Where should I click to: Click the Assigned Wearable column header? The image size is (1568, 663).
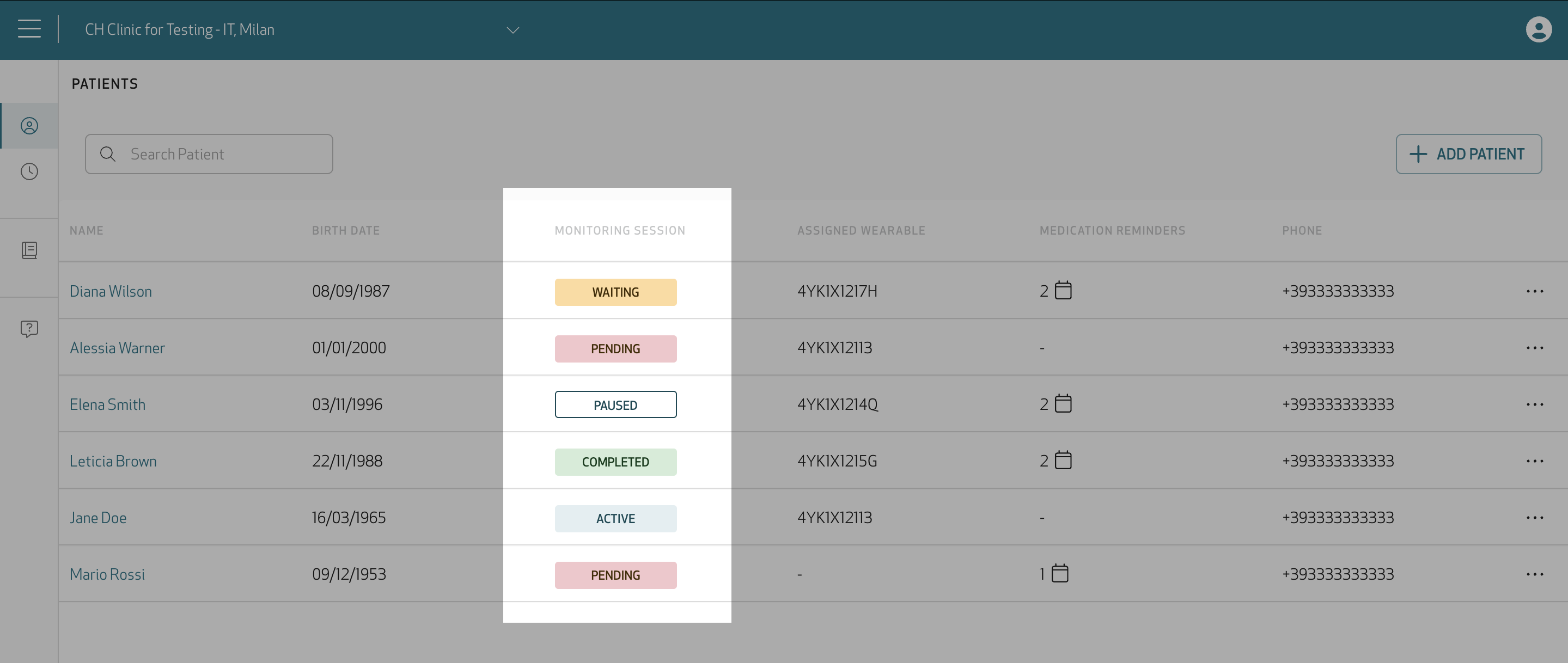coord(861,230)
